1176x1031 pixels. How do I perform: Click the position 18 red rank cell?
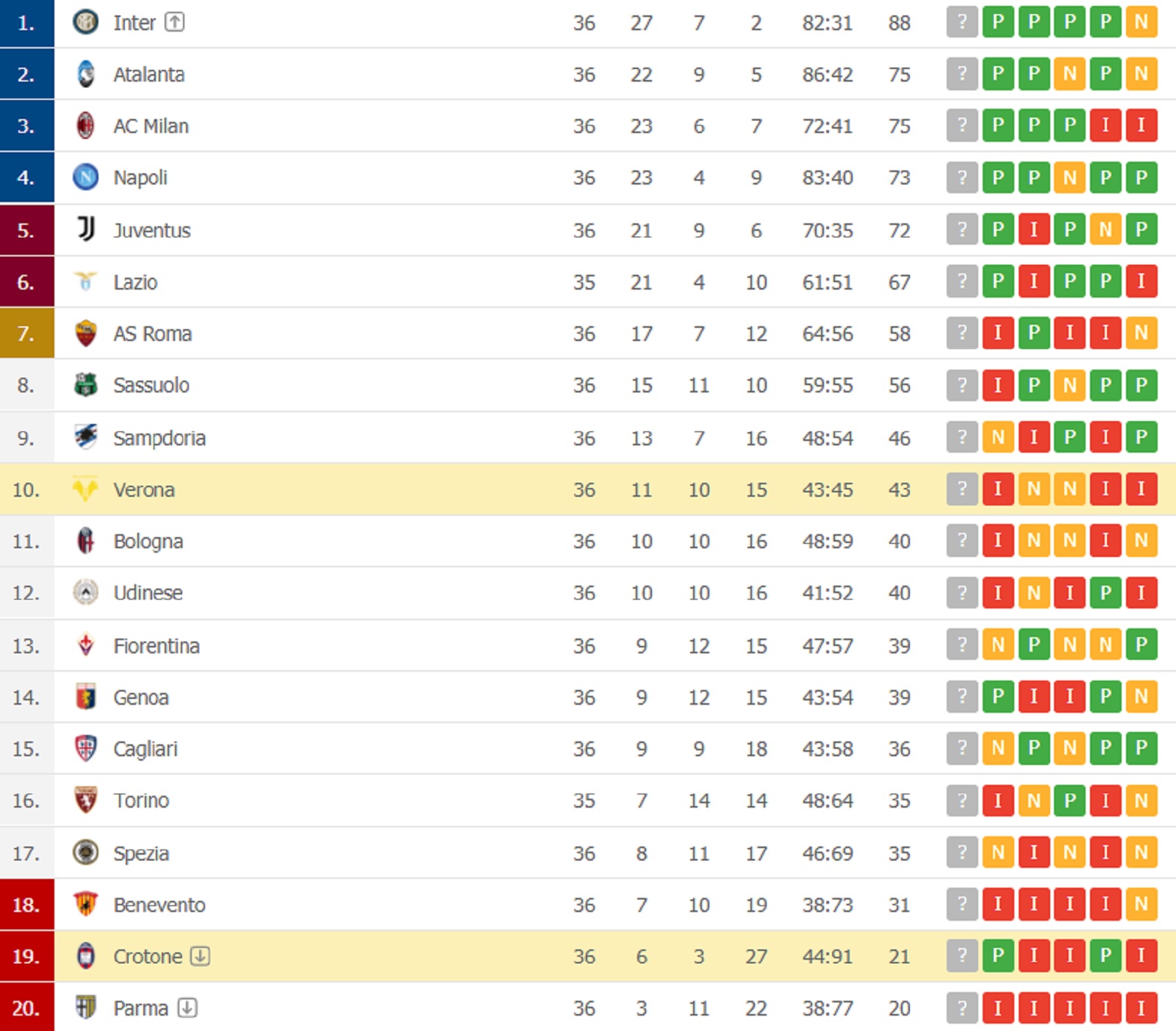[x=26, y=904]
